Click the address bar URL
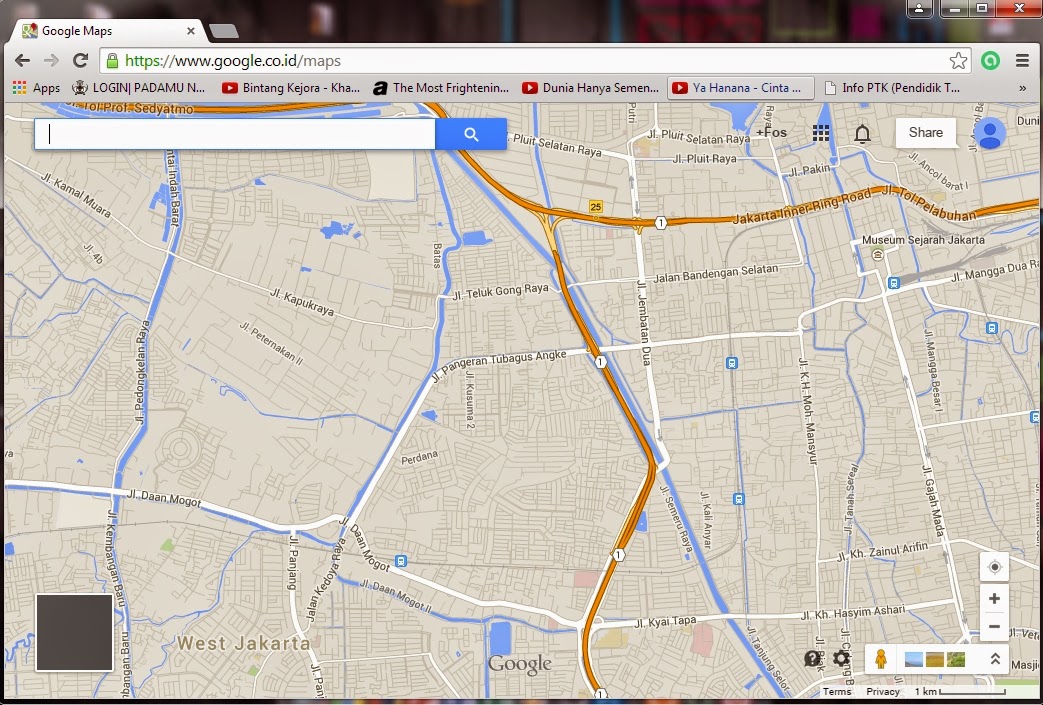 pyautogui.click(x=233, y=61)
